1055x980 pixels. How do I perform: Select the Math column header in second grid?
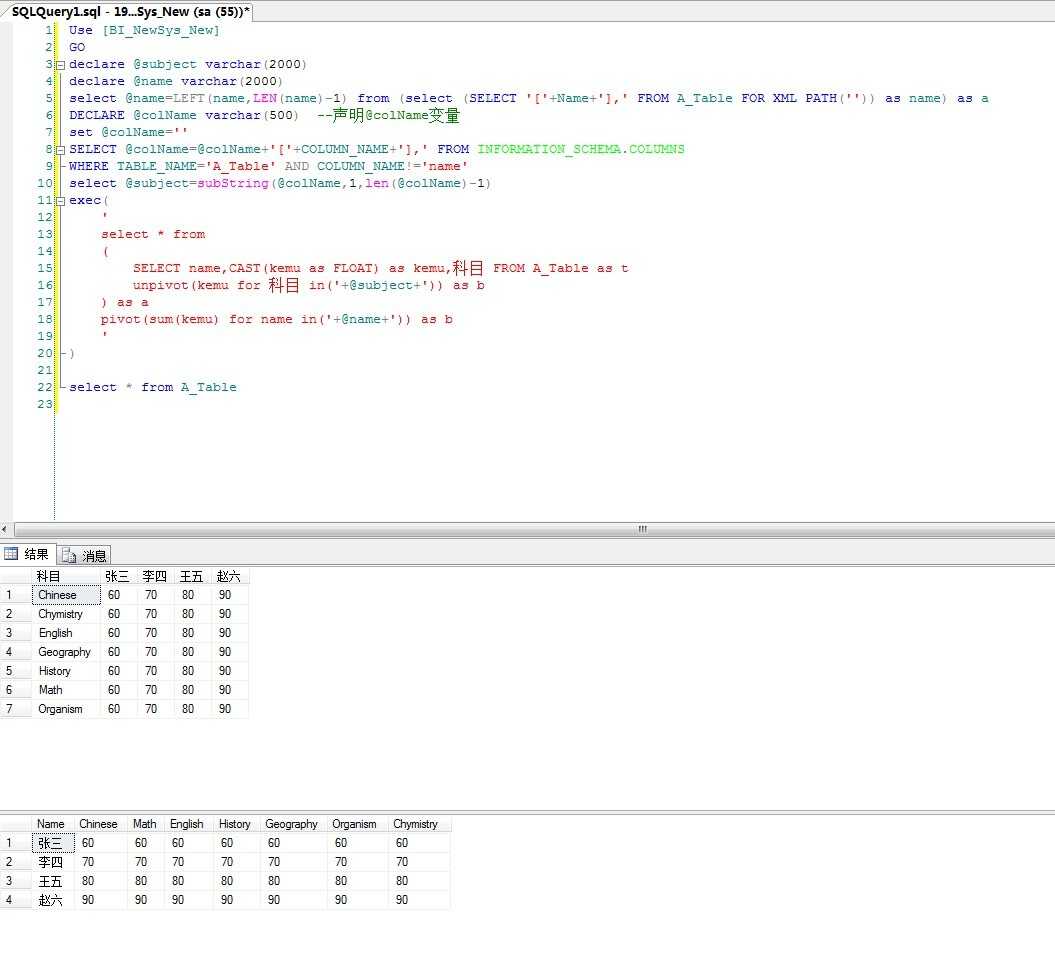pyautogui.click(x=146, y=824)
